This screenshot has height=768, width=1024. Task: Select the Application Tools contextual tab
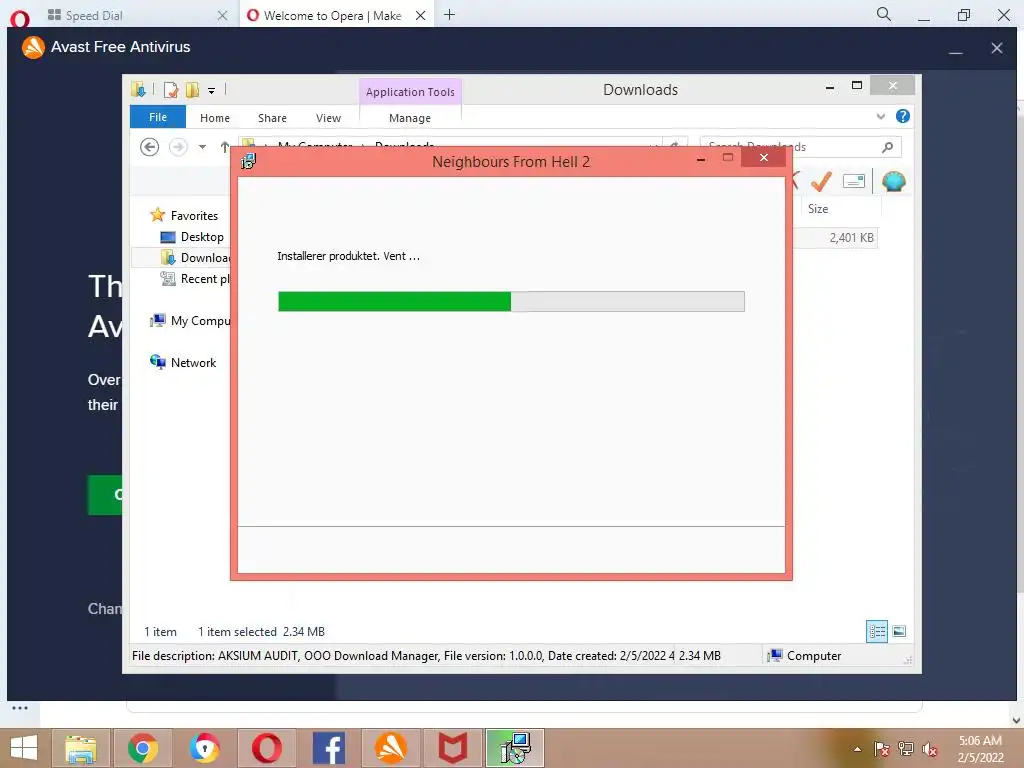click(410, 91)
